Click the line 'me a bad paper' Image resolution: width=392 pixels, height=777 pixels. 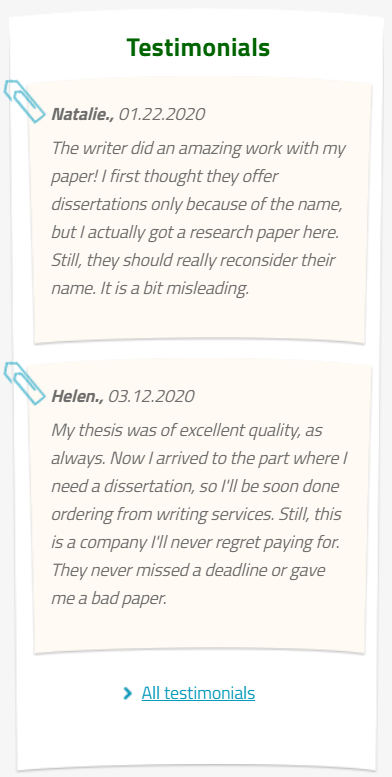pyautogui.click(x=109, y=599)
